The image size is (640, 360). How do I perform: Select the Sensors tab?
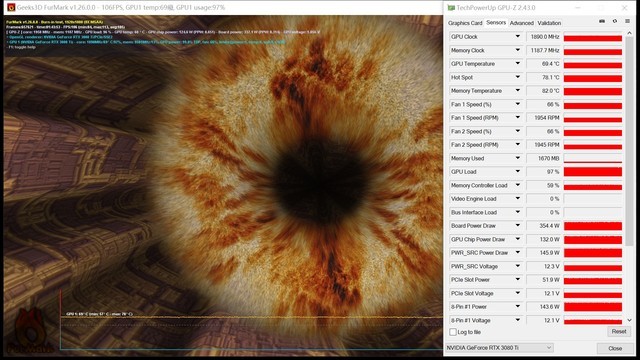[496, 22]
